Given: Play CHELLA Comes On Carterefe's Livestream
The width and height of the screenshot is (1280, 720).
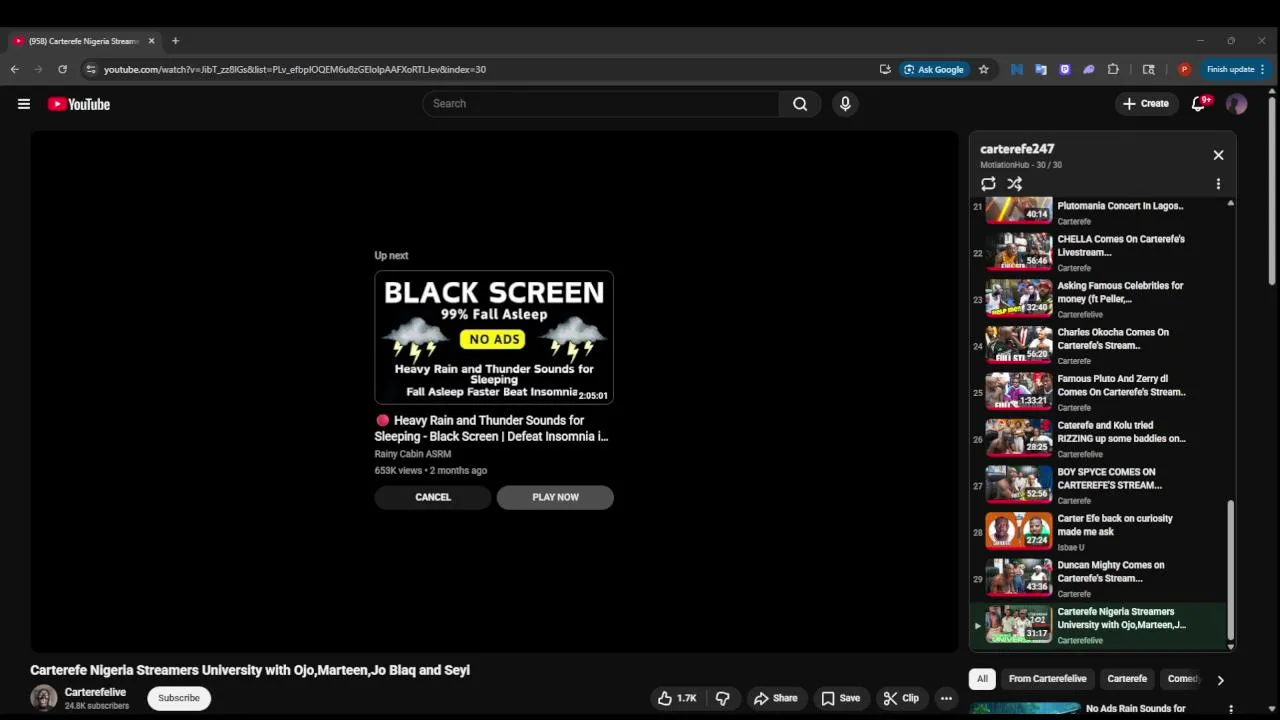Looking at the screenshot, I should (1100, 252).
